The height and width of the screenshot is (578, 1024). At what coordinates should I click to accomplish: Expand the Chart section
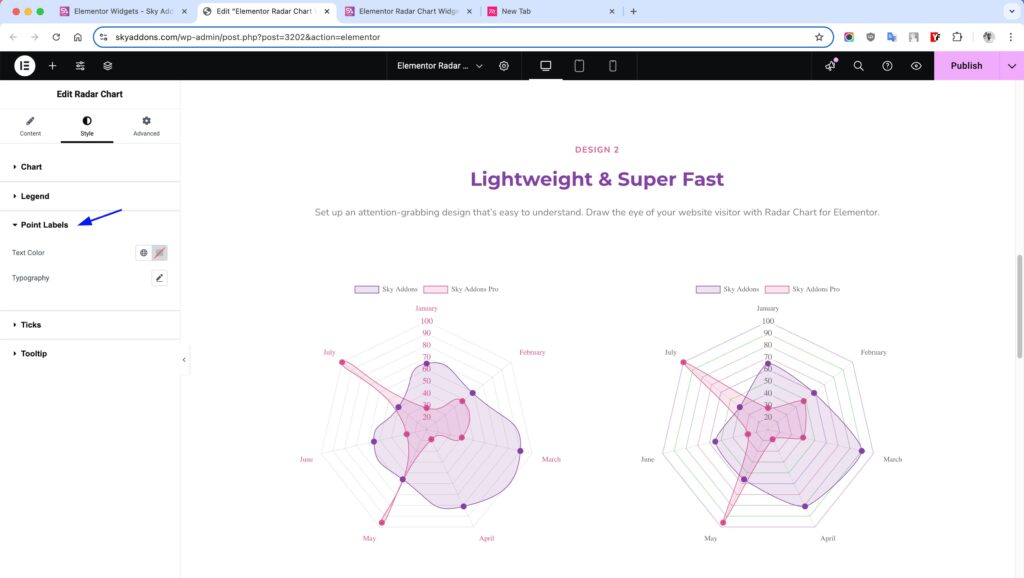tap(90, 167)
